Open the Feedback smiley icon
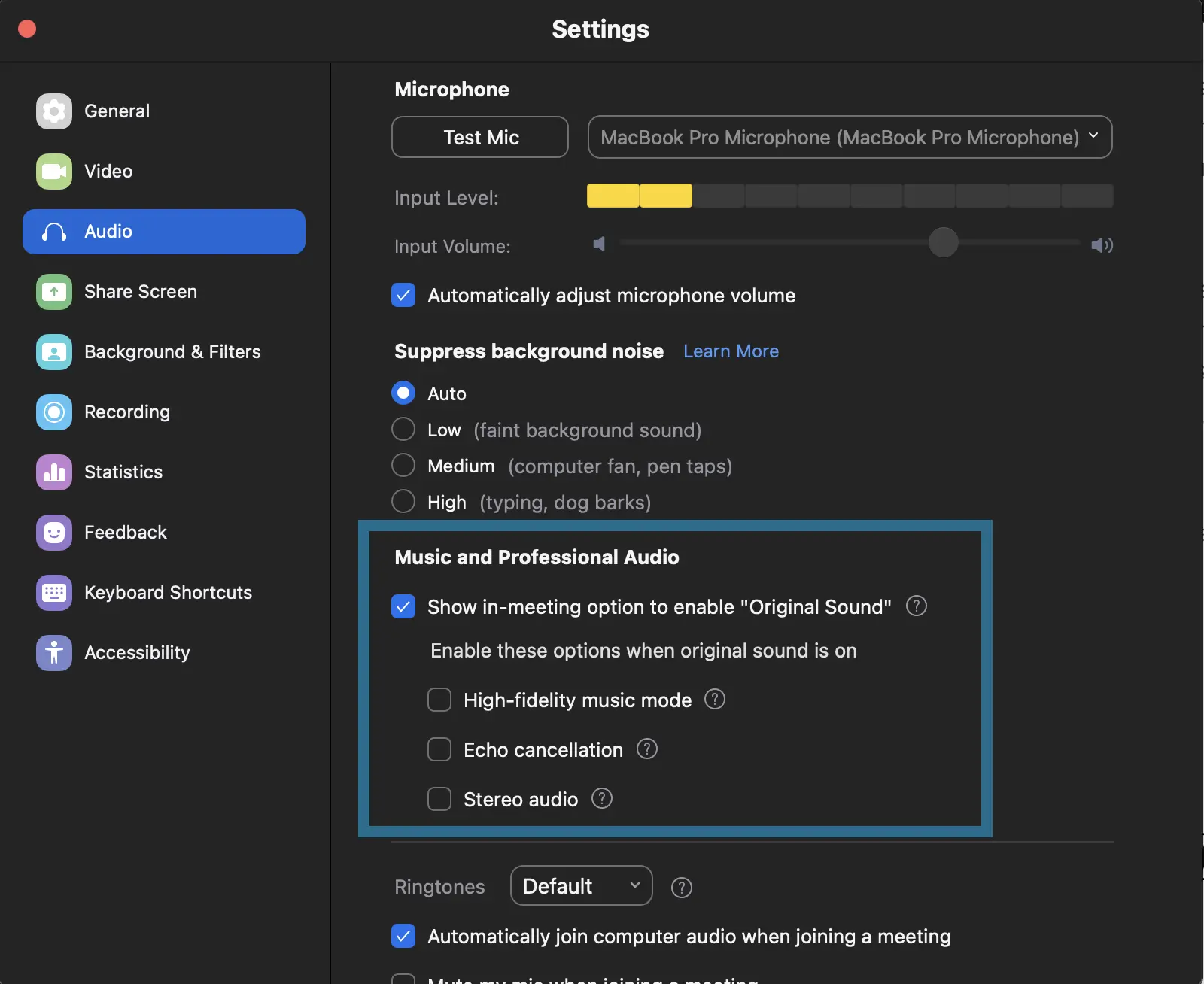Image resolution: width=1204 pixels, height=984 pixels. [x=54, y=533]
